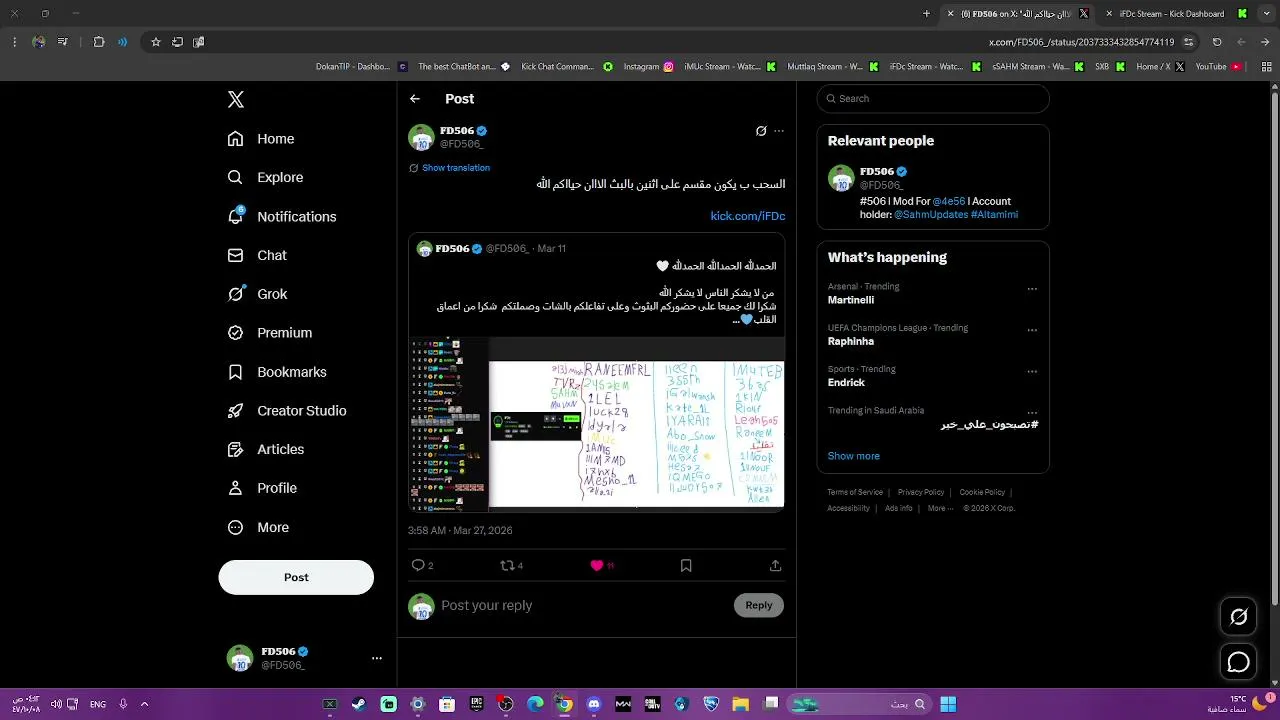
Task: Open Explore in the sidebar
Action: (265, 177)
